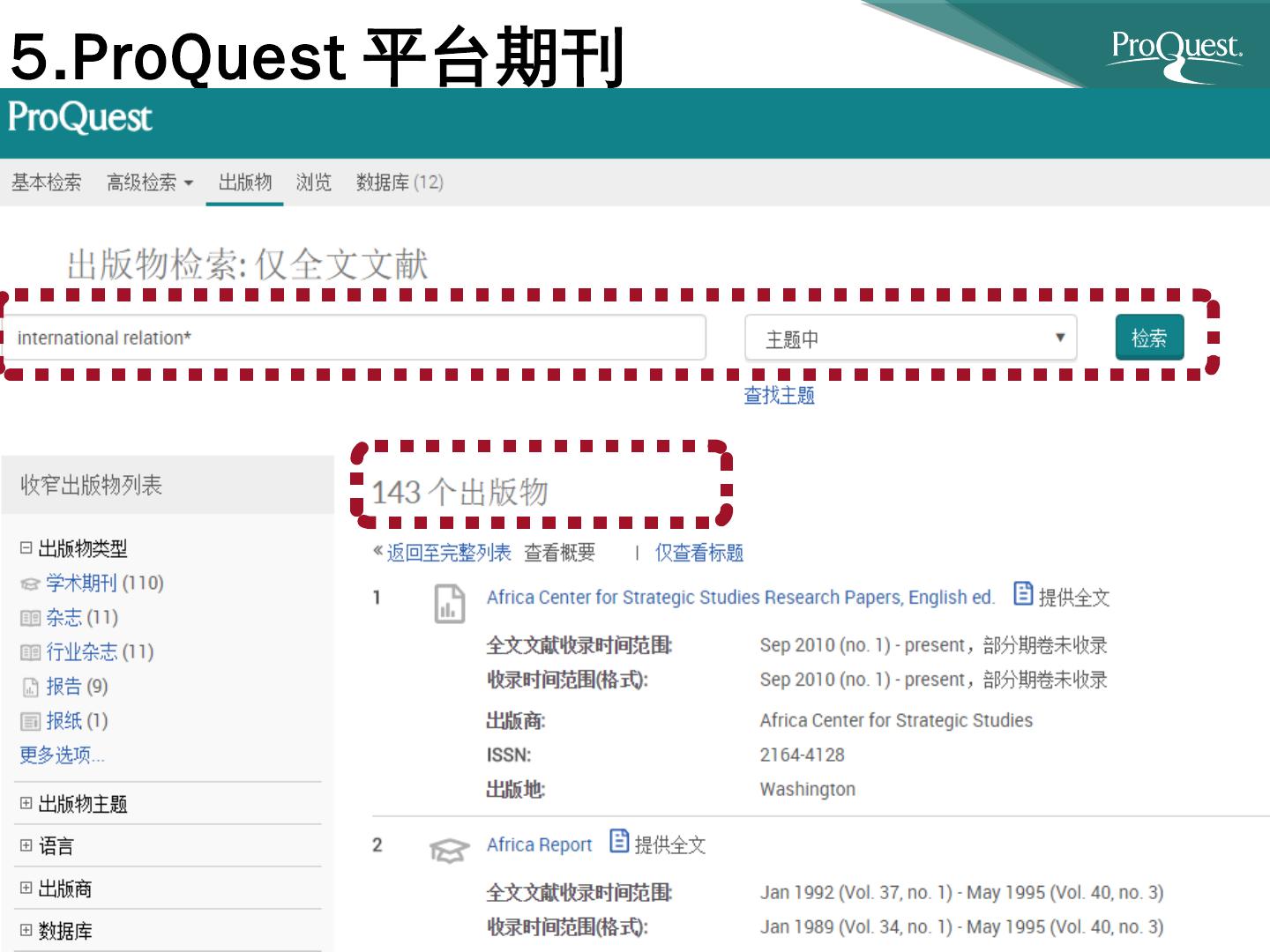Expand the 语言 filter section
The image size is (1270, 952).
[x=26, y=845]
